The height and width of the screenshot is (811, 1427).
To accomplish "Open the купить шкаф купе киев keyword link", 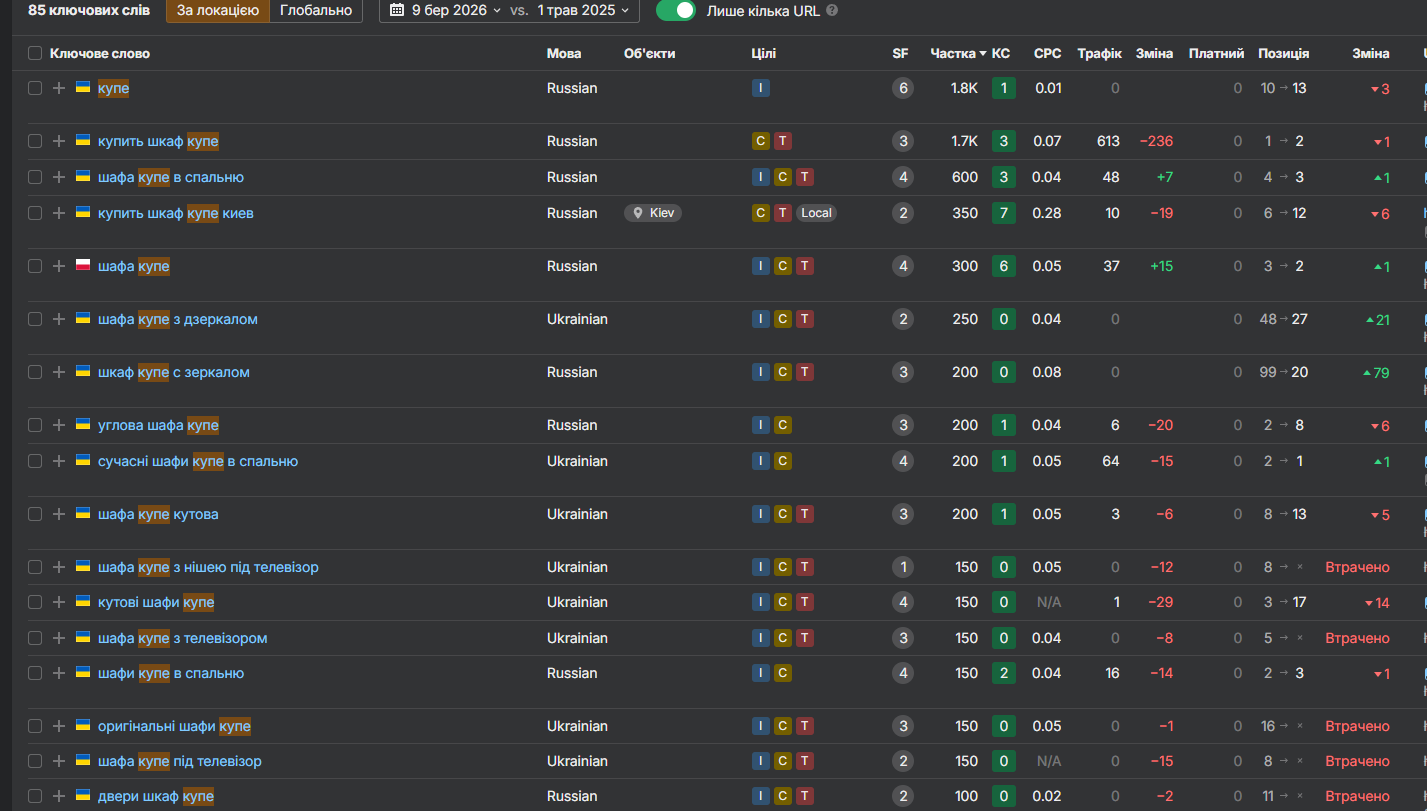I will 176,213.
